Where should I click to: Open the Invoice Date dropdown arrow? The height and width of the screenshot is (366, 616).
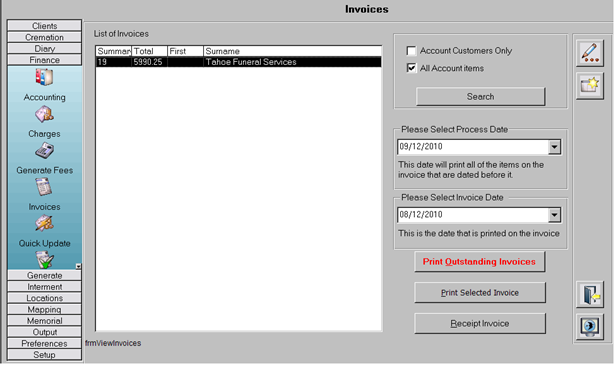pyautogui.click(x=554, y=215)
